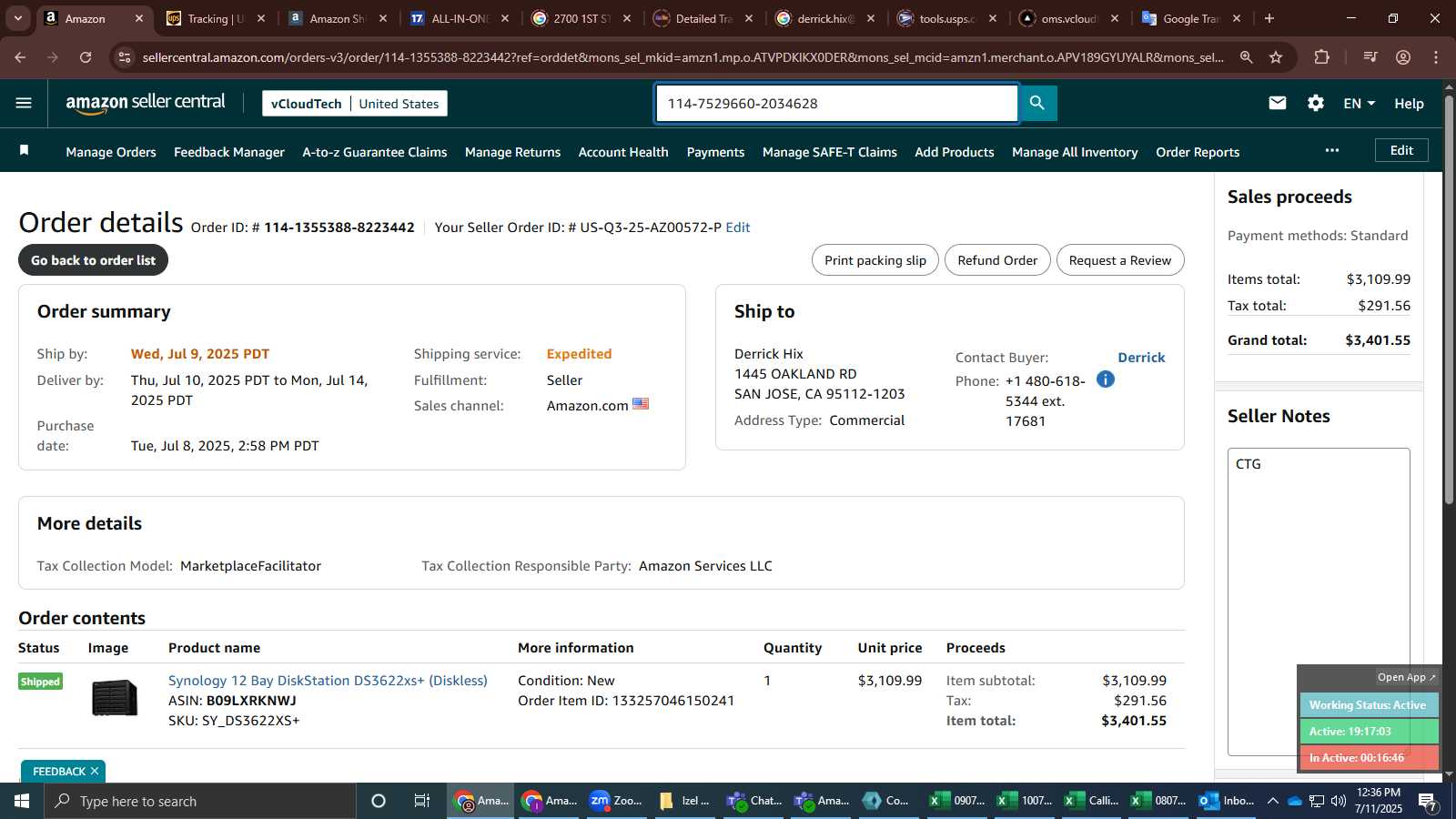Open the vCloudTech United States marketplace switcher
The height and width of the screenshot is (819, 1456).
[x=355, y=103]
